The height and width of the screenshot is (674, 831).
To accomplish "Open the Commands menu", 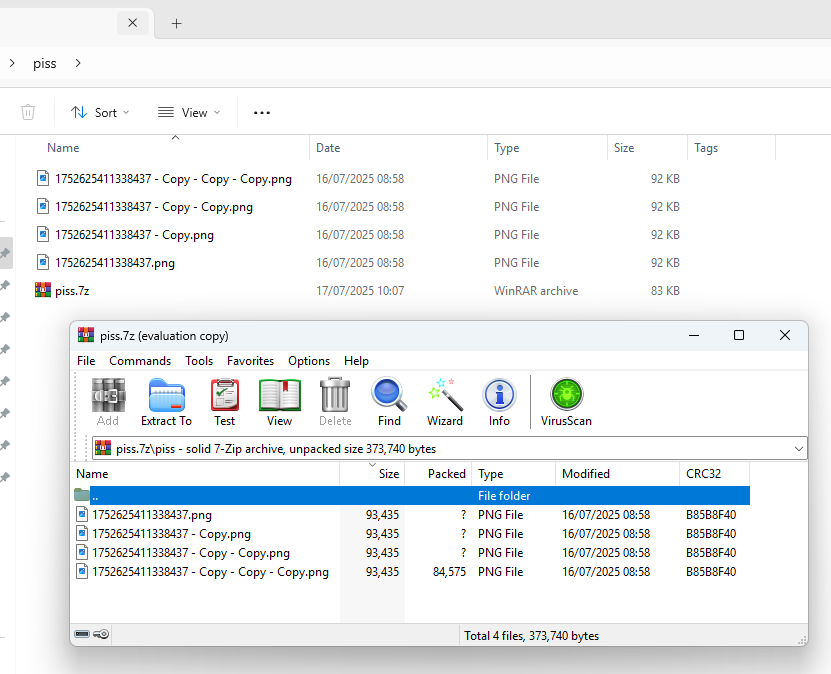I will [x=140, y=361].
